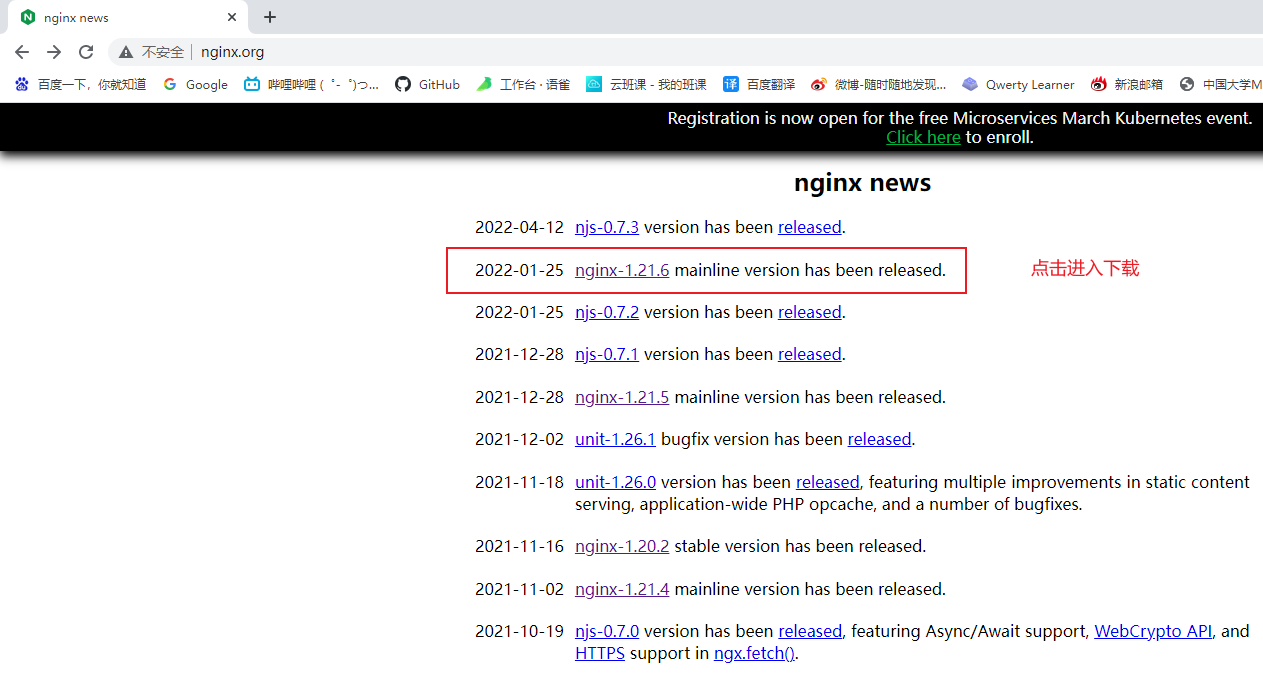The image size is (1263, 679).
Task: Click 'released' link for njs-0.7.3
Action: (810, 227)
